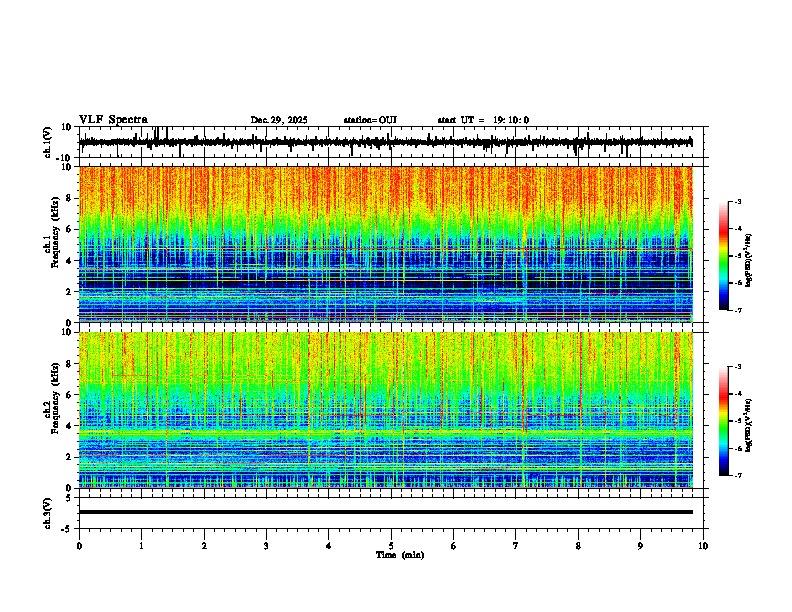Click the date 'Dec. 29, 2025'

(279, 120)
